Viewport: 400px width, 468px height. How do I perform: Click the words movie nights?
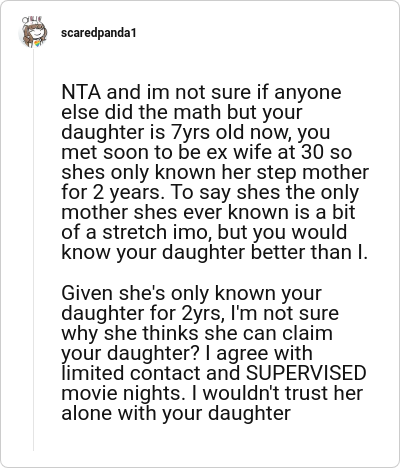point(123,393)
